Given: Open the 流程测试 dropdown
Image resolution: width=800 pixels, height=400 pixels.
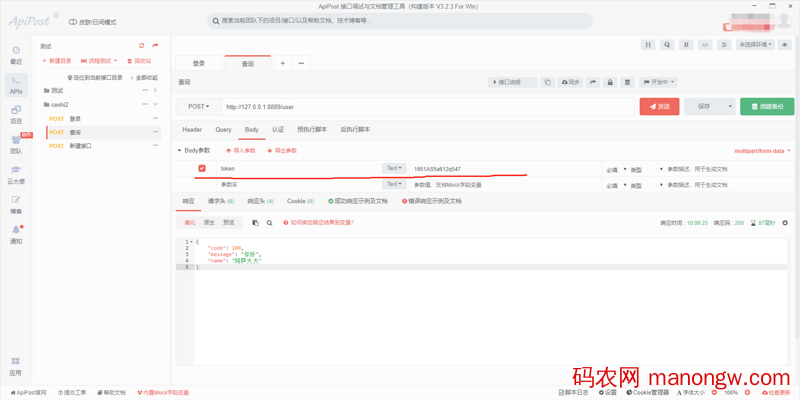Looking at the screenshot, I should pyautogui.click(x=99, y=61).
